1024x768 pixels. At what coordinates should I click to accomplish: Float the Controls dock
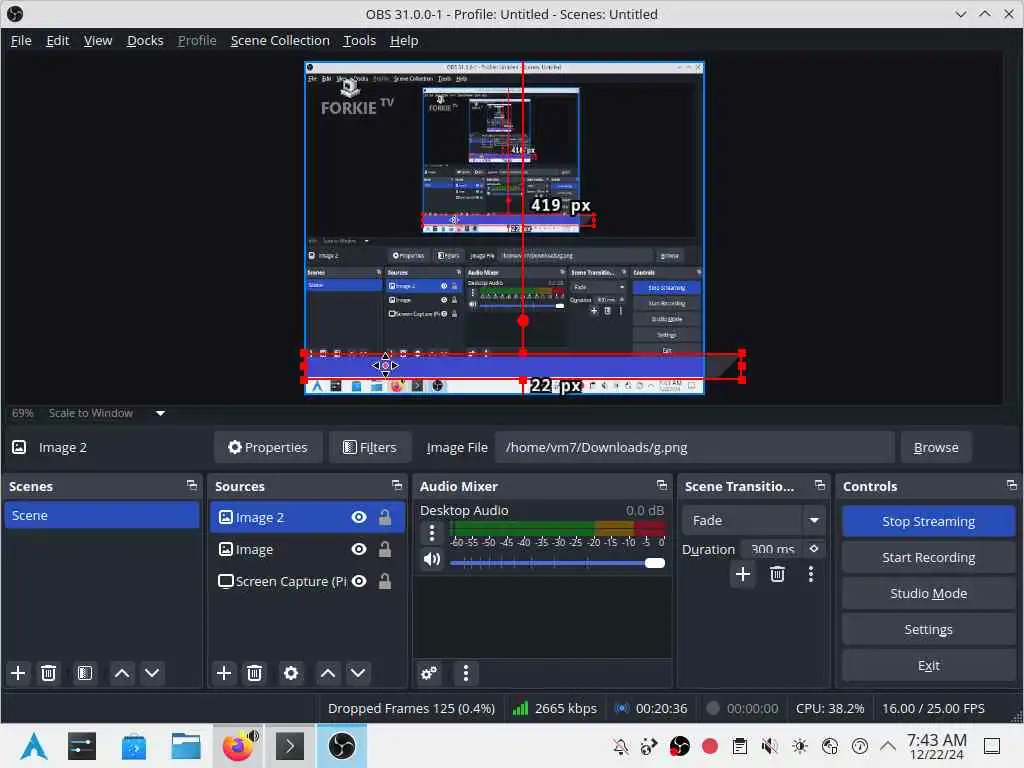click(1012, 485)
